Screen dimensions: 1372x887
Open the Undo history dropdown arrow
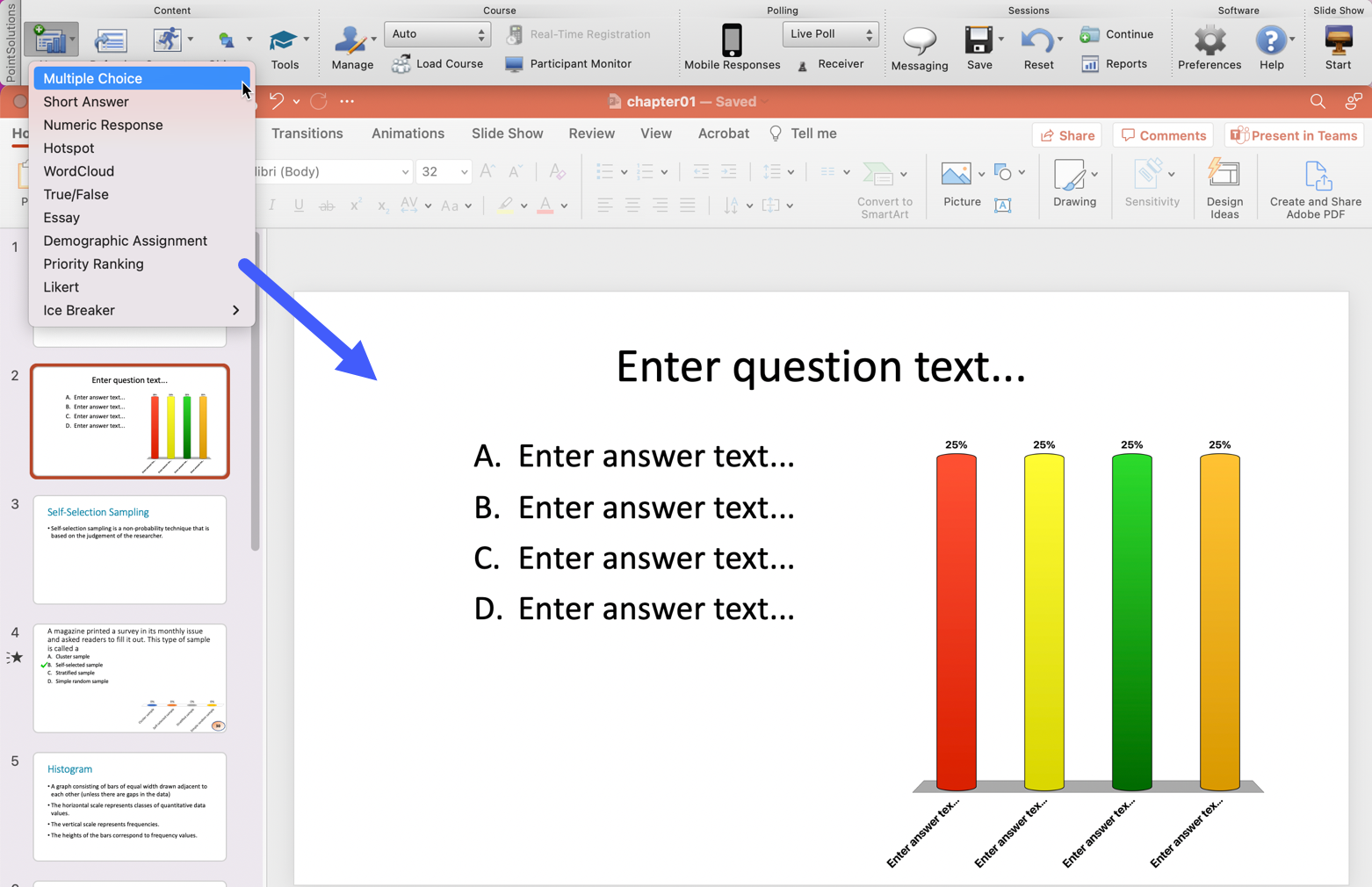[x=296, y=102]
